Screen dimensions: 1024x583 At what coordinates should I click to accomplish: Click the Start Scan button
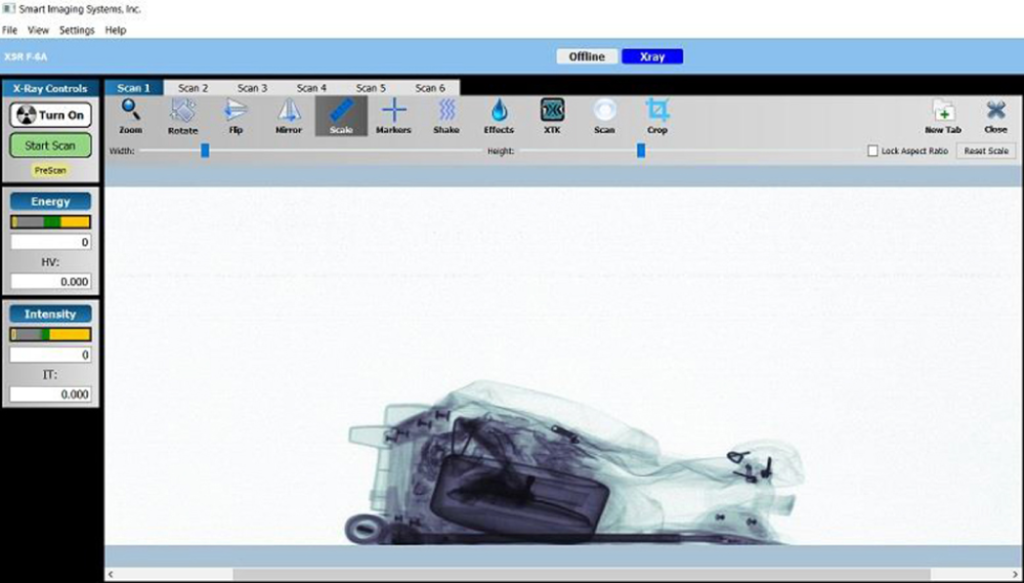coord(49,145)
